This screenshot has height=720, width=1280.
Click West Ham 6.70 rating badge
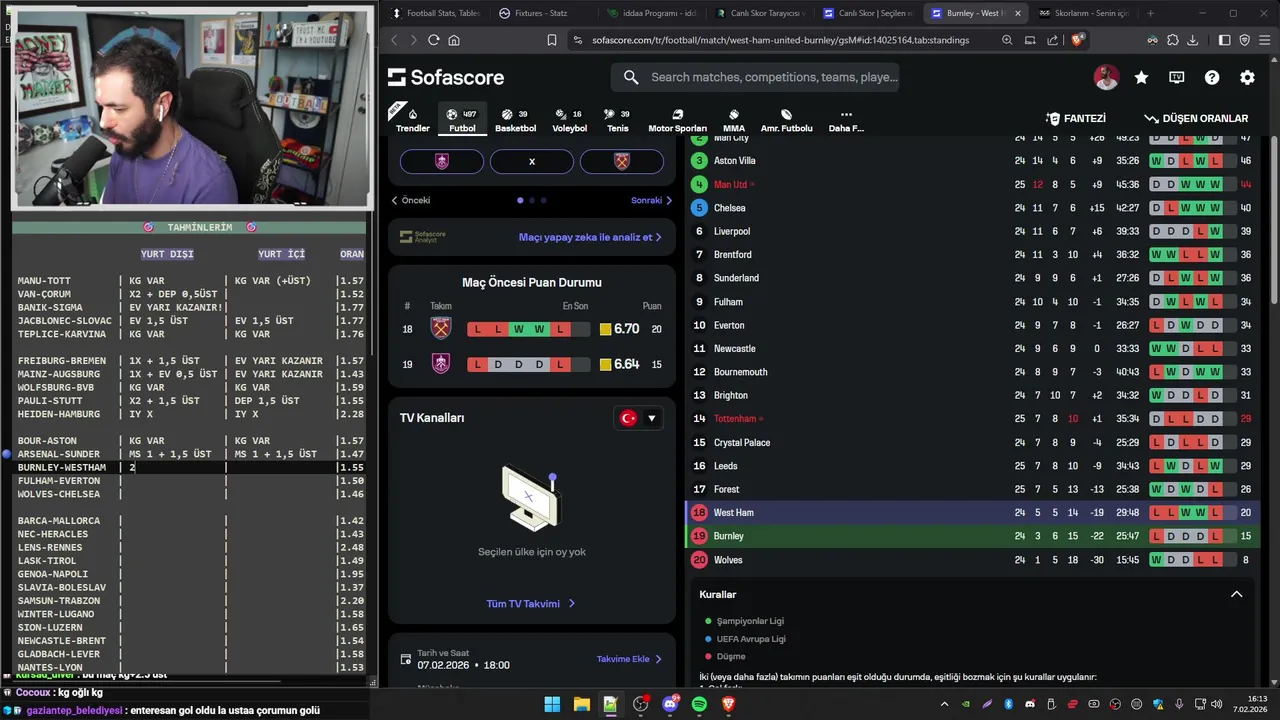(619, 329)
